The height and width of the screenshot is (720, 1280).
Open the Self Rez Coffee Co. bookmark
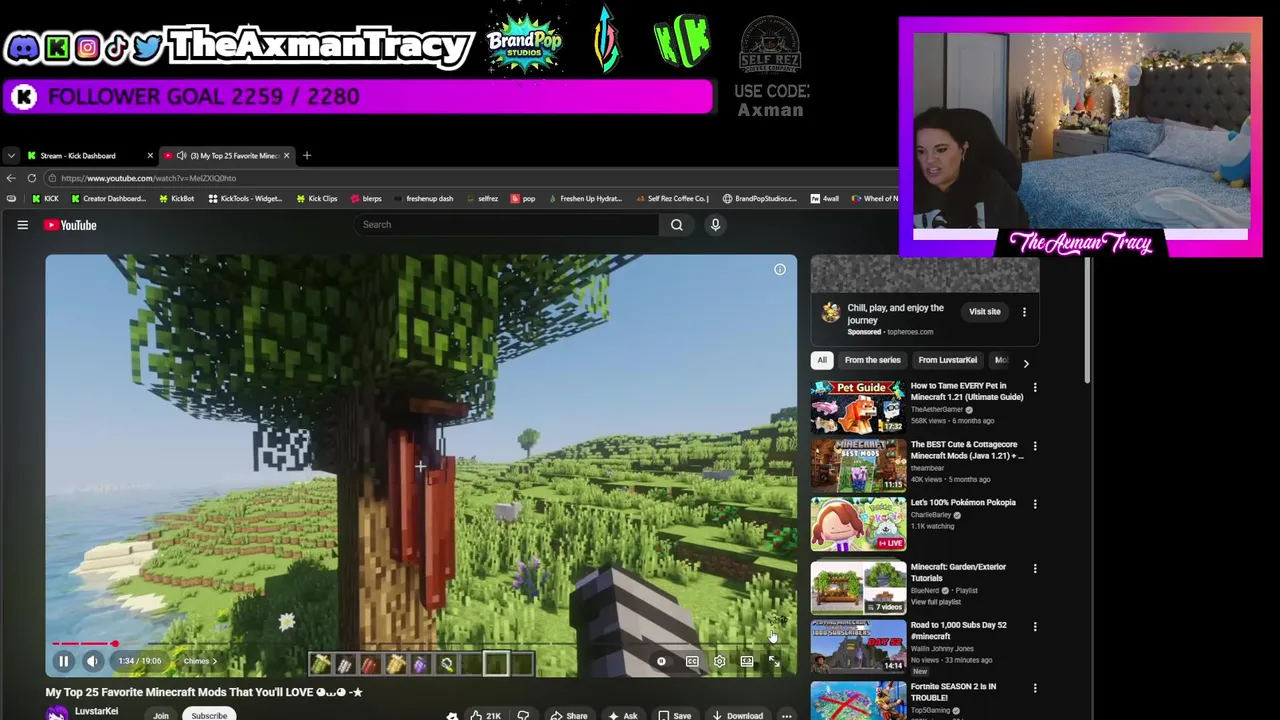(x=671, y=199)
